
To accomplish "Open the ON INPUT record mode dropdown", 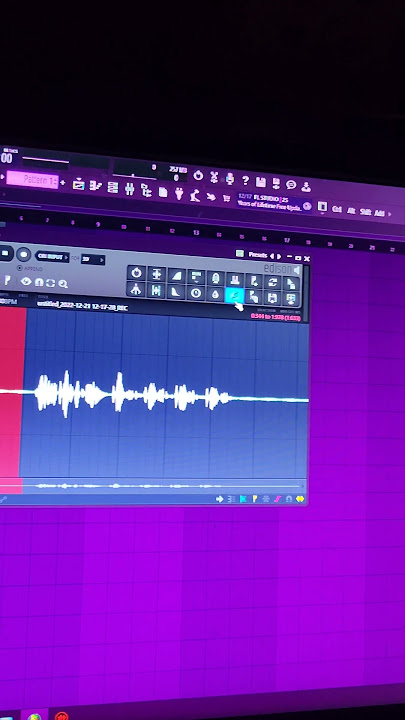I will [53, 257].
